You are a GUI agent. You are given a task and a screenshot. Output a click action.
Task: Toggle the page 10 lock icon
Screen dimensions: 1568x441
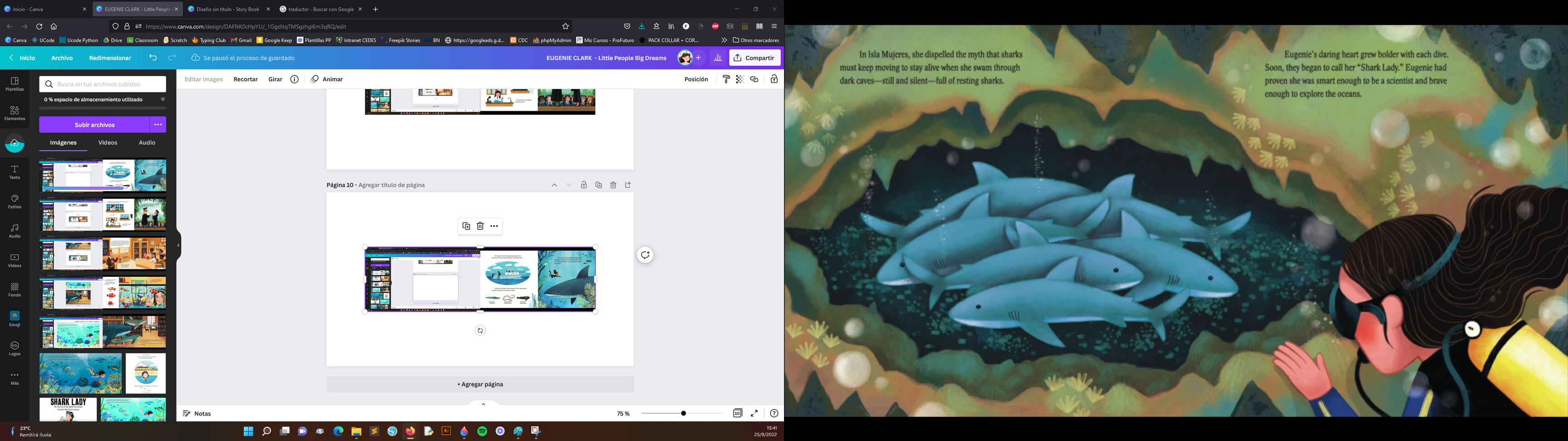tap(584, 185)
